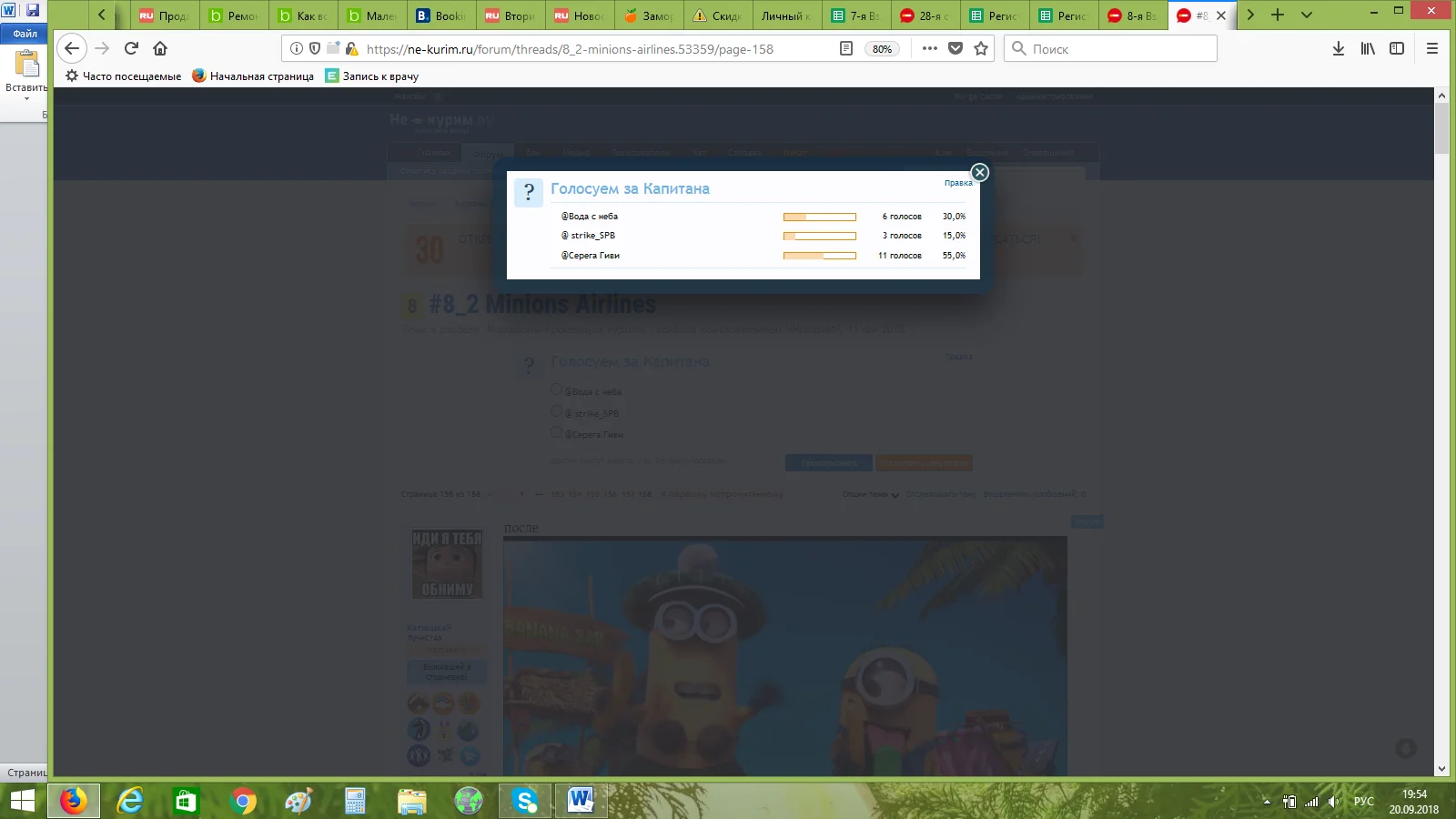Show hidden system tray icons

coord(1267,802)
